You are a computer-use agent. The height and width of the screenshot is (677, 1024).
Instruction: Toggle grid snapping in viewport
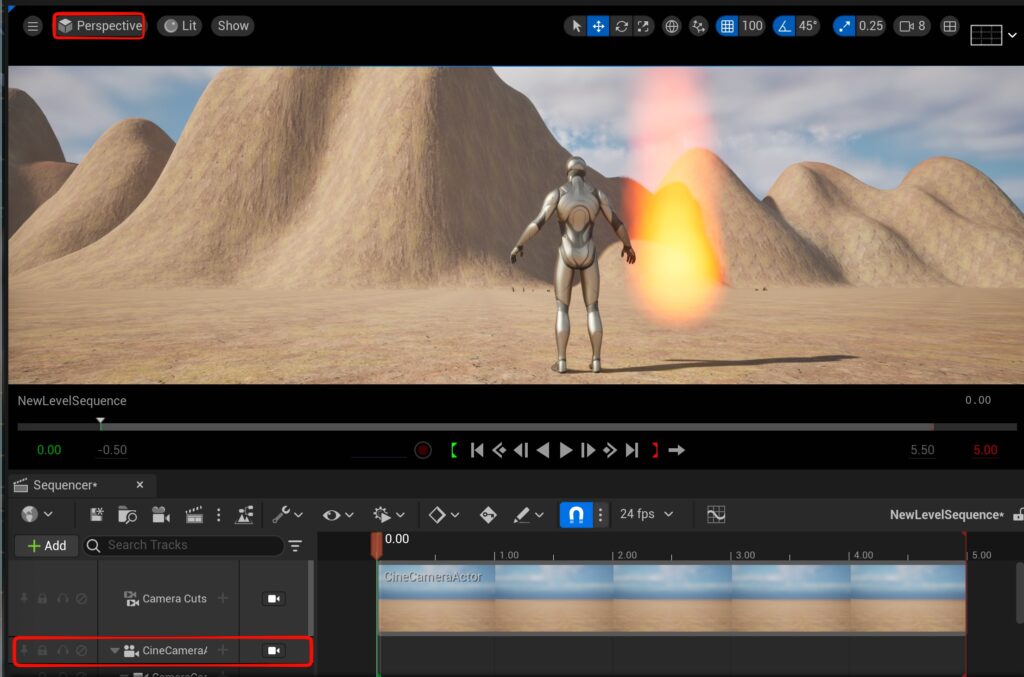pos(728,26)
